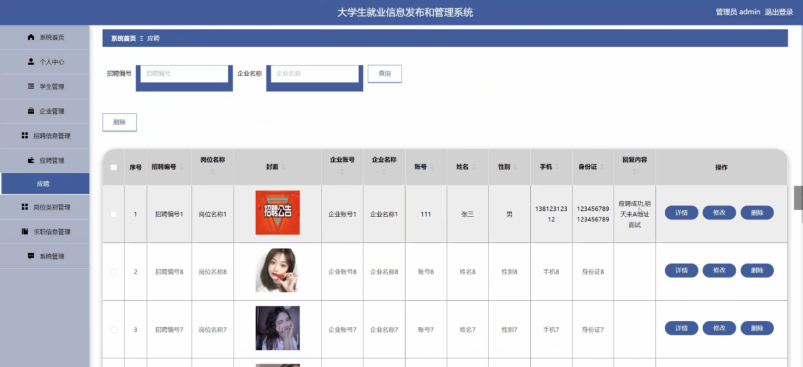Click 删除 for row 姓名7

coord(757,328)
